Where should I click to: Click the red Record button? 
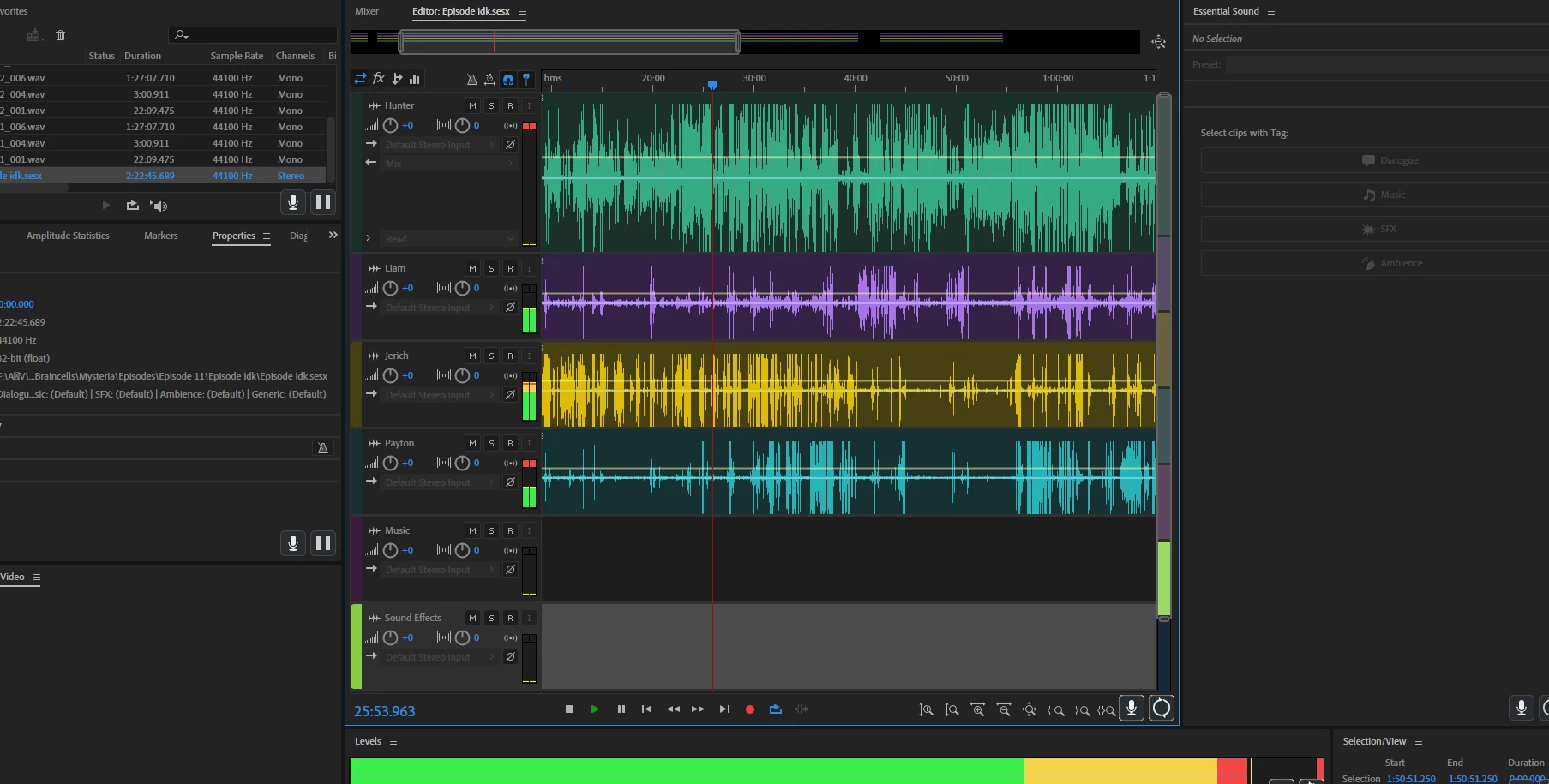click(750, 709)
